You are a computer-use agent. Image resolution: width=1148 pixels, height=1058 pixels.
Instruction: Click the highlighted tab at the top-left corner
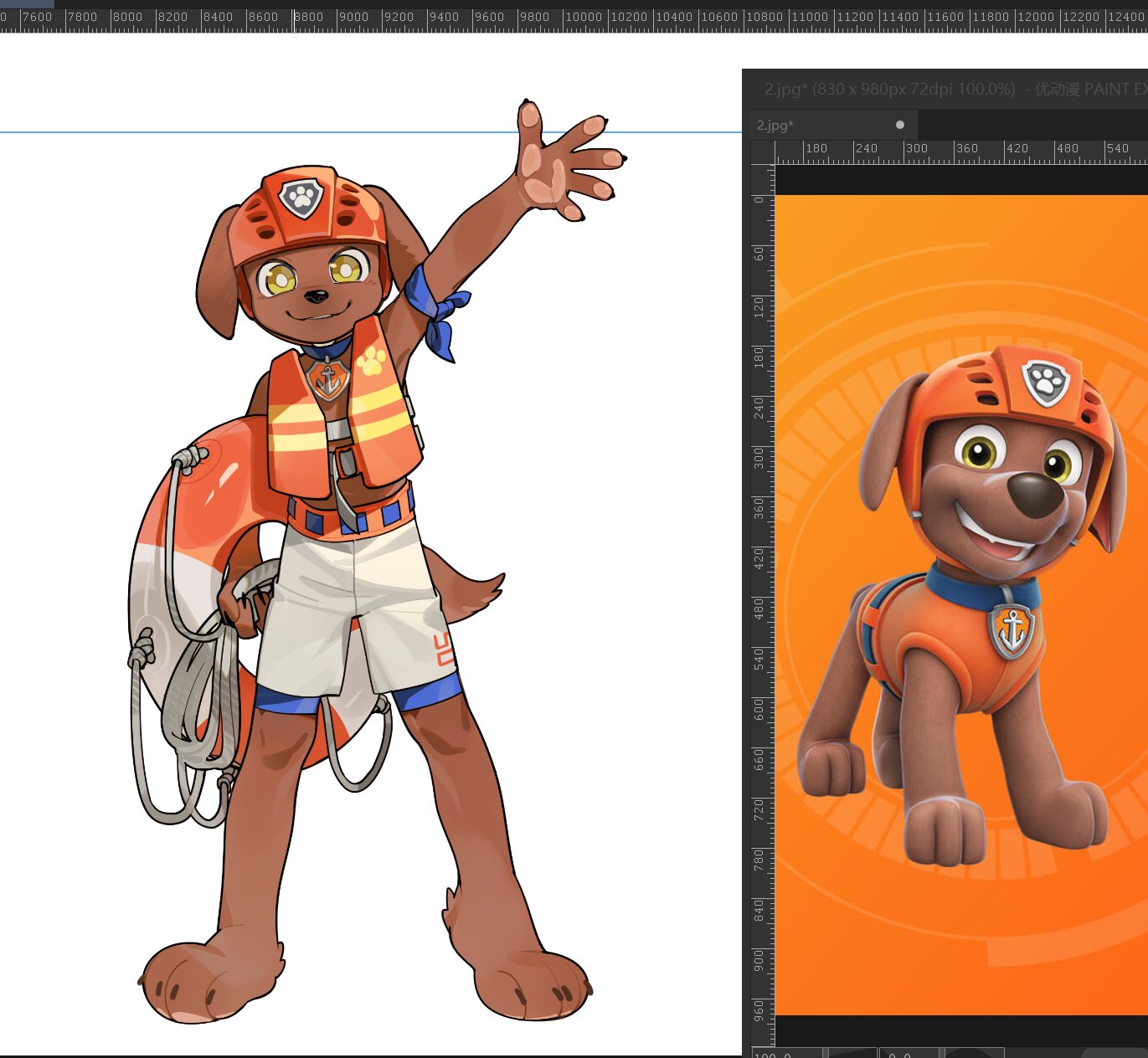pyautogui.click(x=27, y=3)
